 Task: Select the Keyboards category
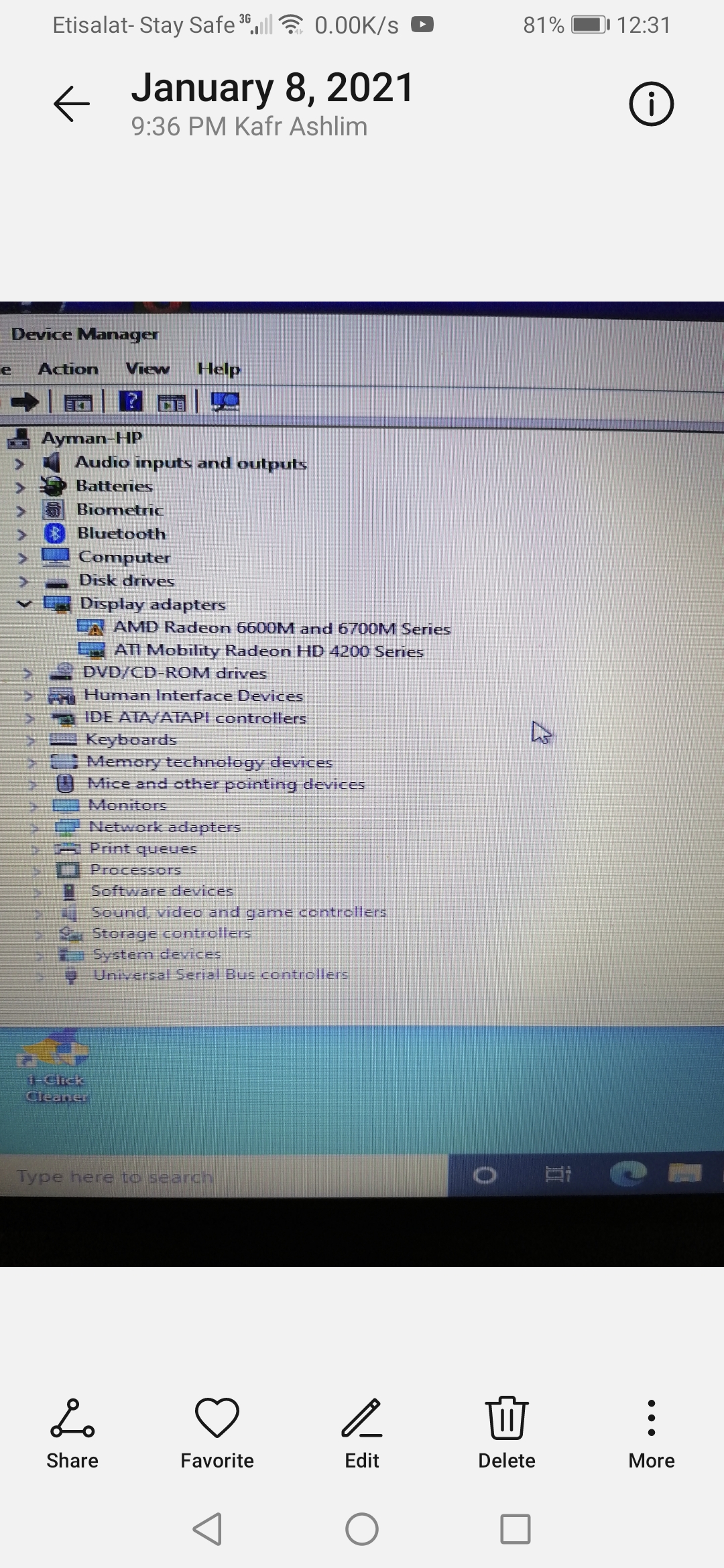coord(131,740)
